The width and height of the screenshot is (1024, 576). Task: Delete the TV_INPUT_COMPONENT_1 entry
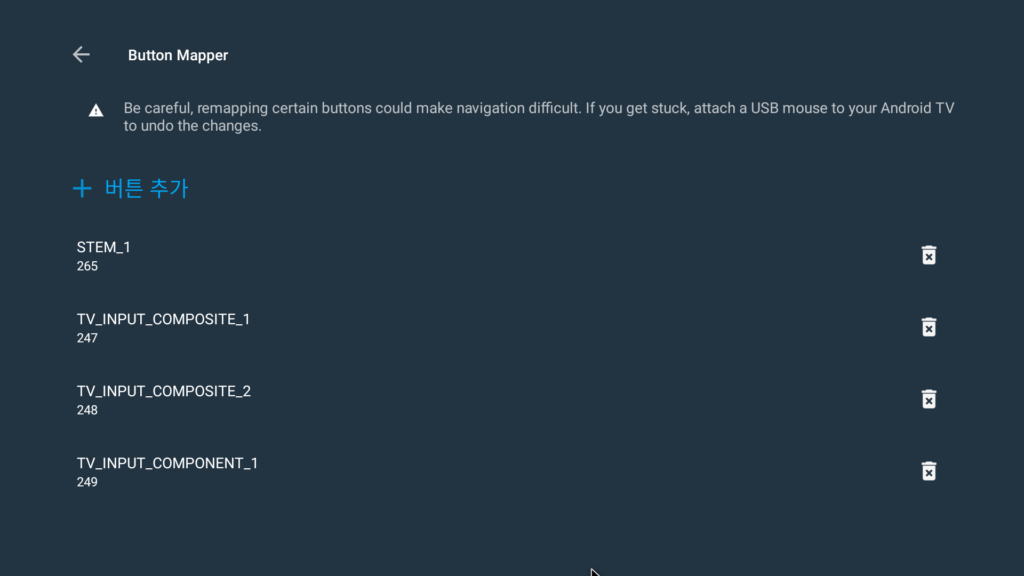[929, 471]
